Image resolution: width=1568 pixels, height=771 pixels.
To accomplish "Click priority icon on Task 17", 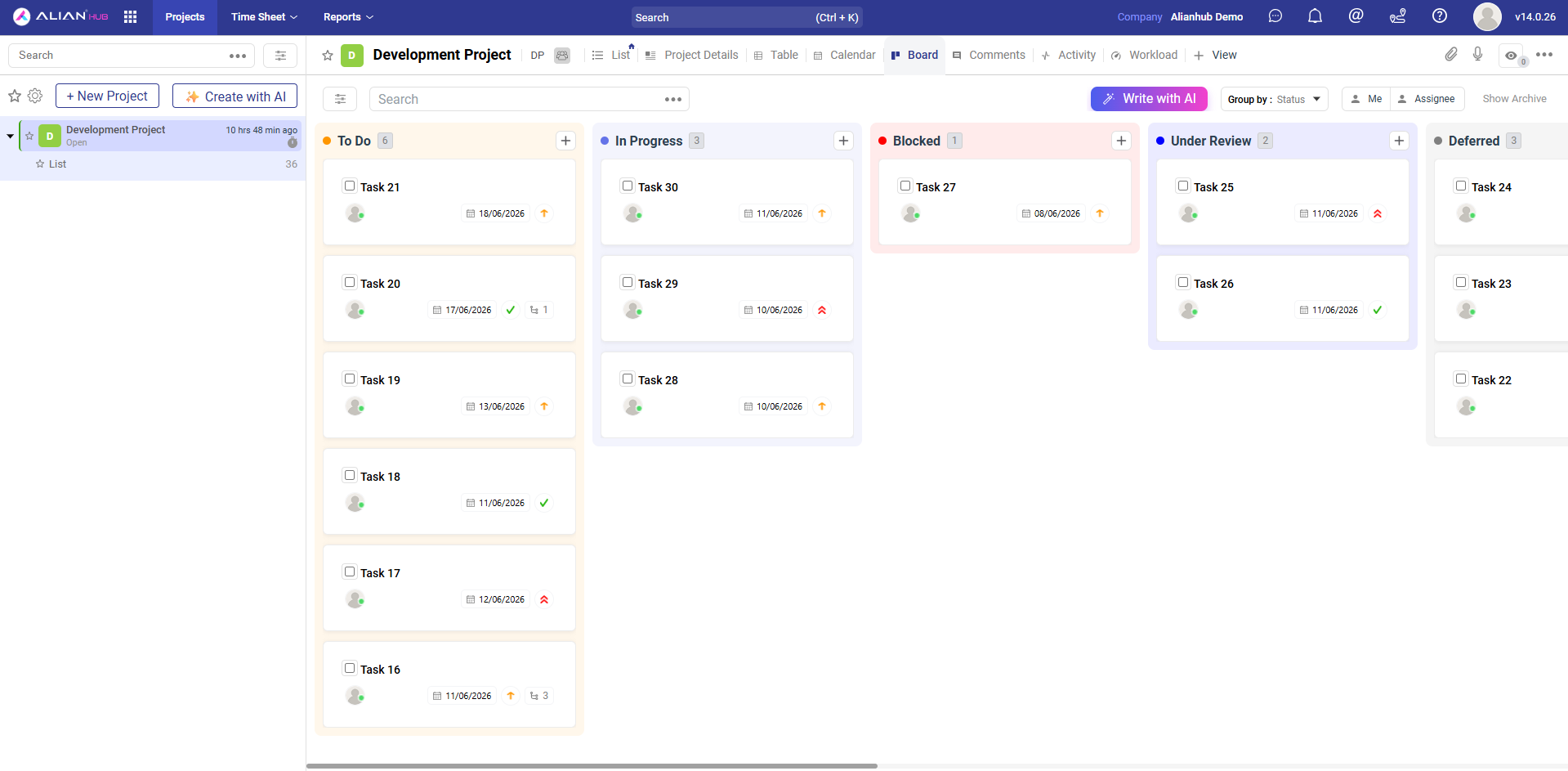I will 544,599.
